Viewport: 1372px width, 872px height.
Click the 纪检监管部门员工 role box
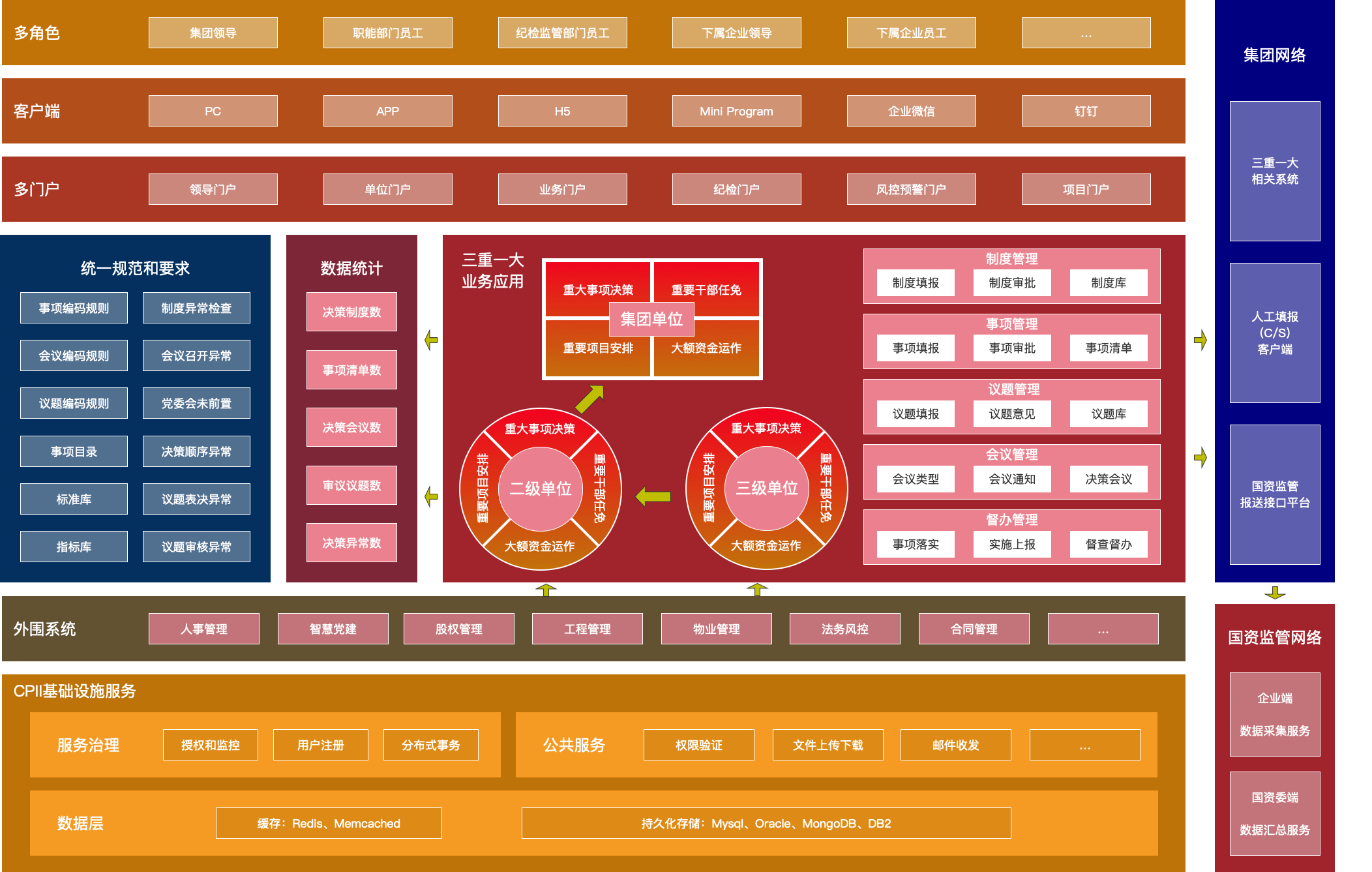pos(562,33)
